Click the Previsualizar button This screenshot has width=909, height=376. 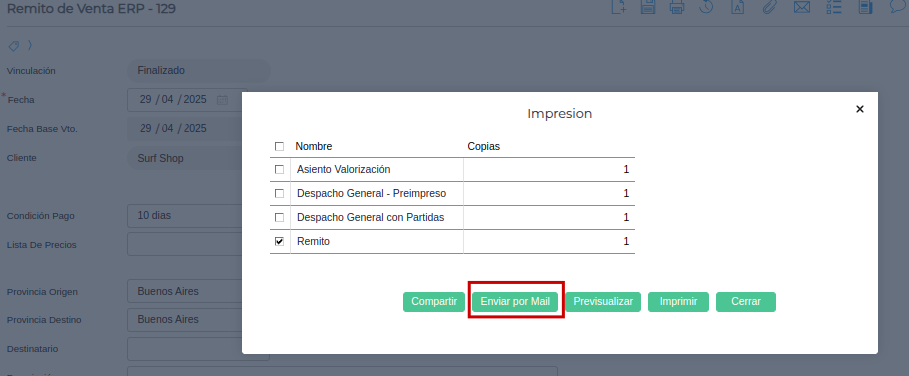[x=603, y=302]
